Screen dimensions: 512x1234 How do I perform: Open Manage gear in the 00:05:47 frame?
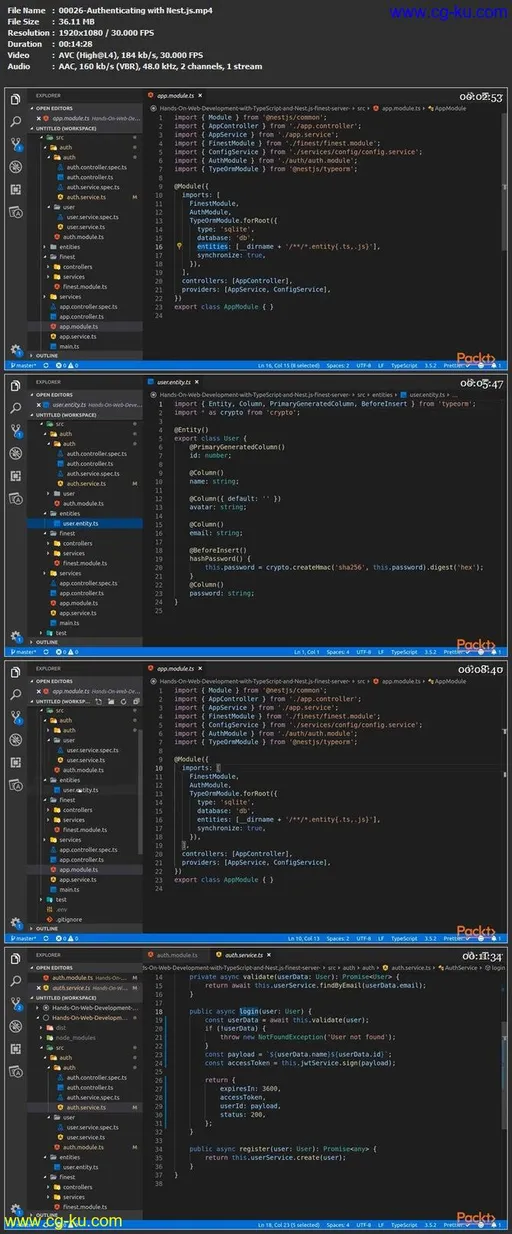pos(15,636)
